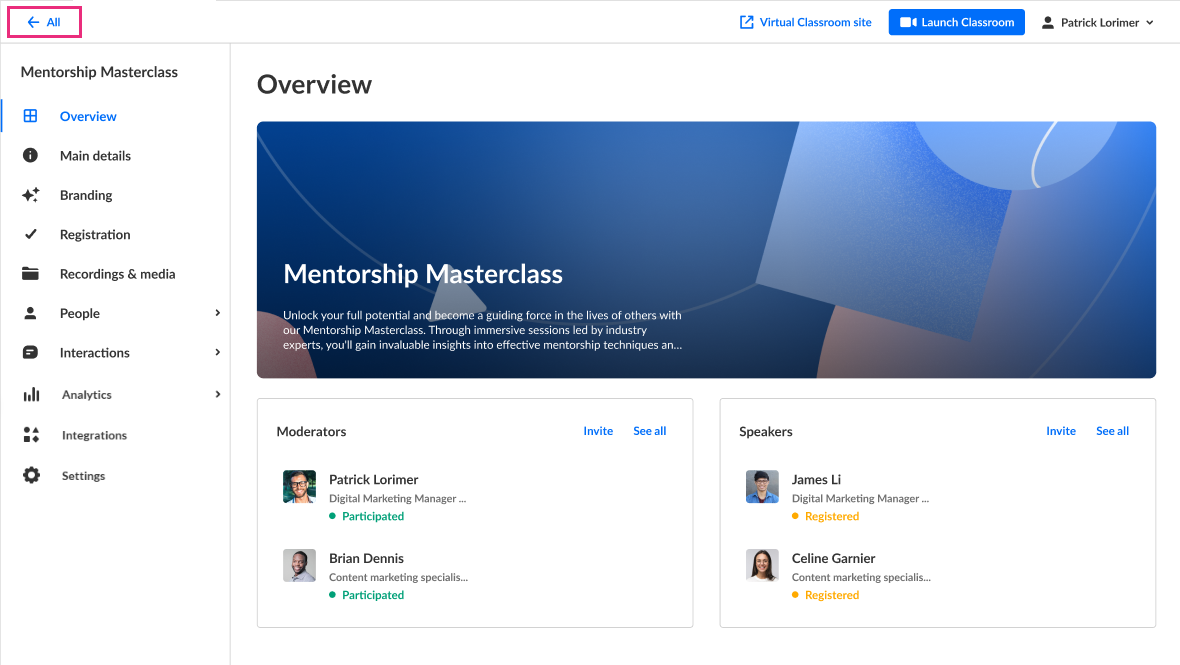Viewport: 1180px width, 665px height.
Task: Click James Li's avatar photo
Action: [762, 487]
